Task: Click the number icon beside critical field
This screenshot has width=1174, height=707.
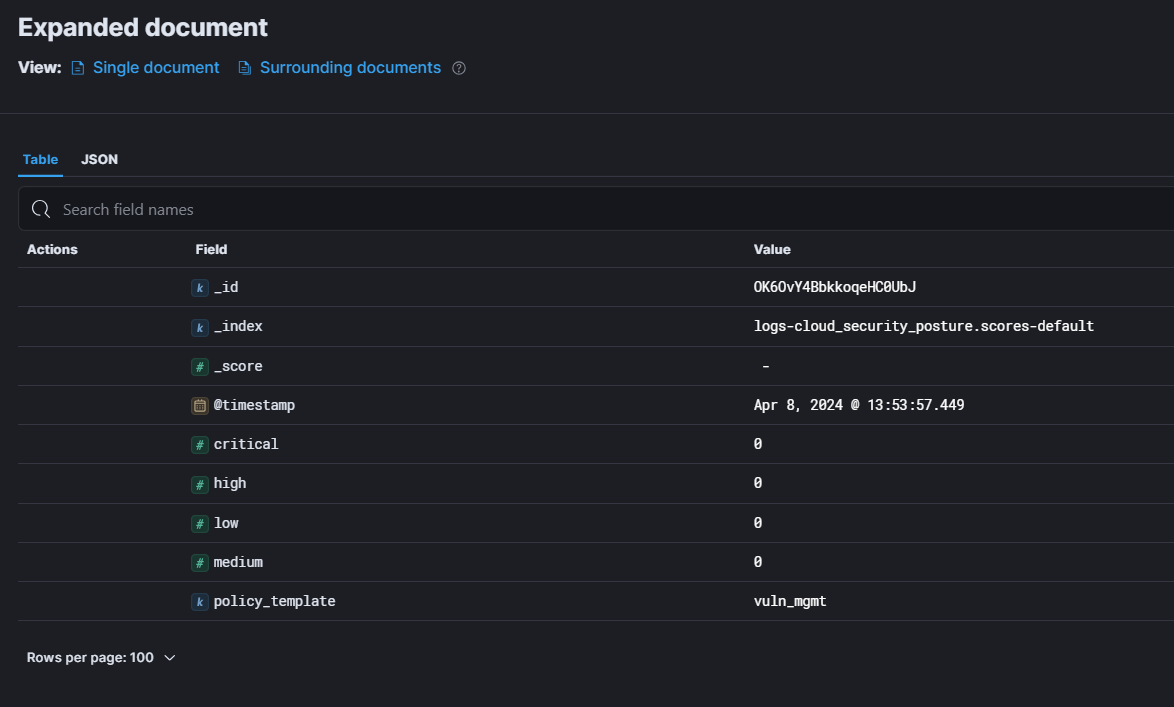Action: (200, 444)
